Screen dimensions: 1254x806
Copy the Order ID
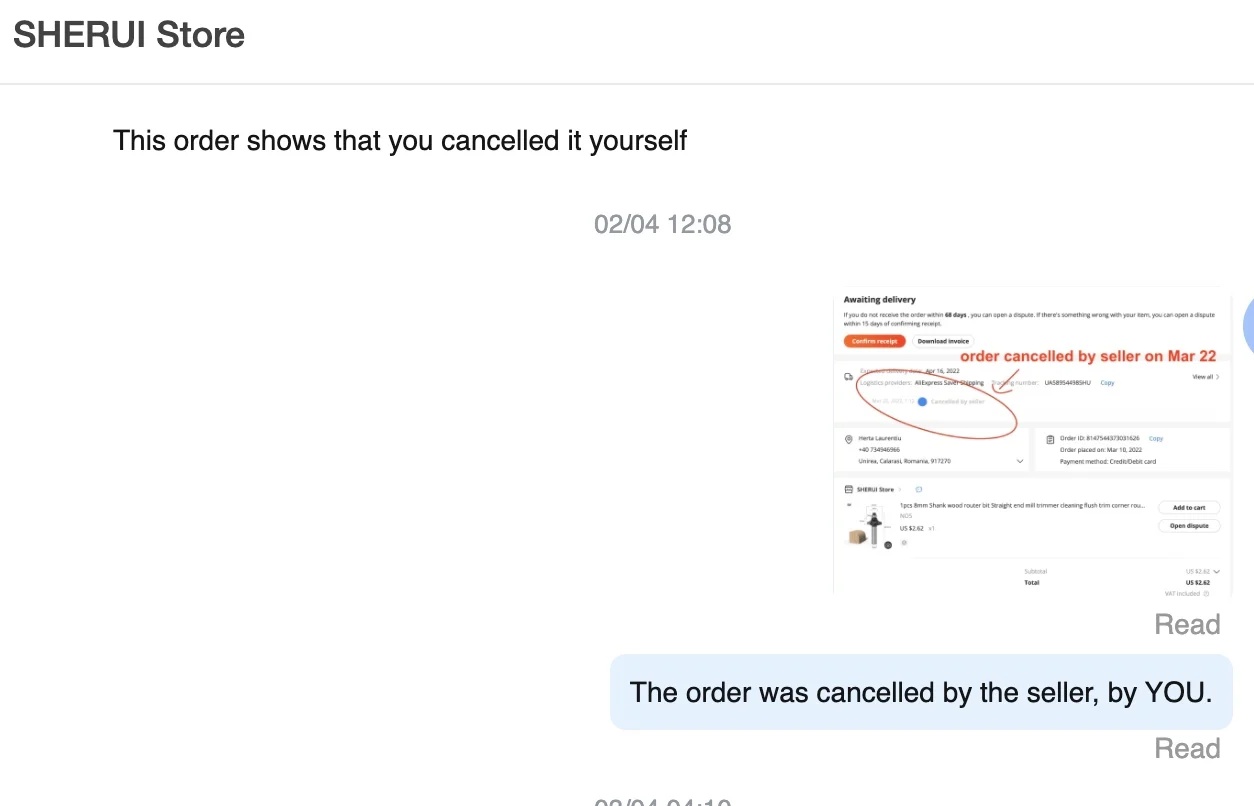tap(1155, 439)
